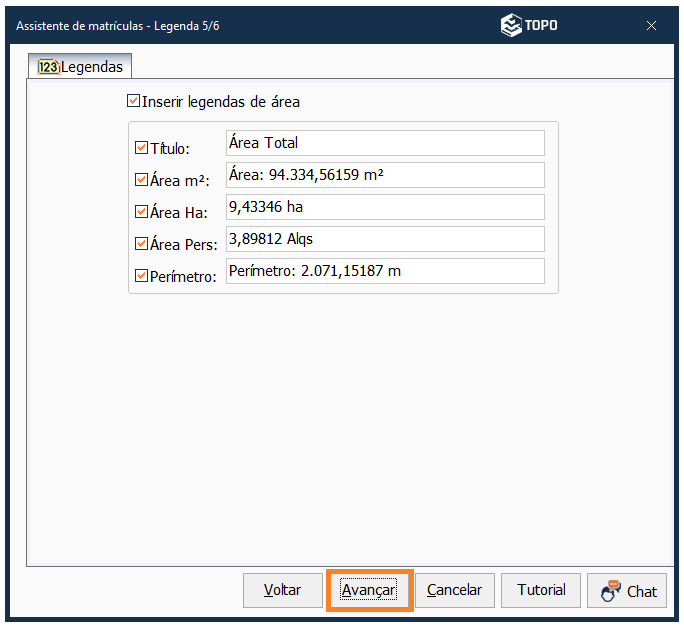684x627 pixels.
Task: Click the Título field containing Área Total
Action: click(x=384, y=143)
